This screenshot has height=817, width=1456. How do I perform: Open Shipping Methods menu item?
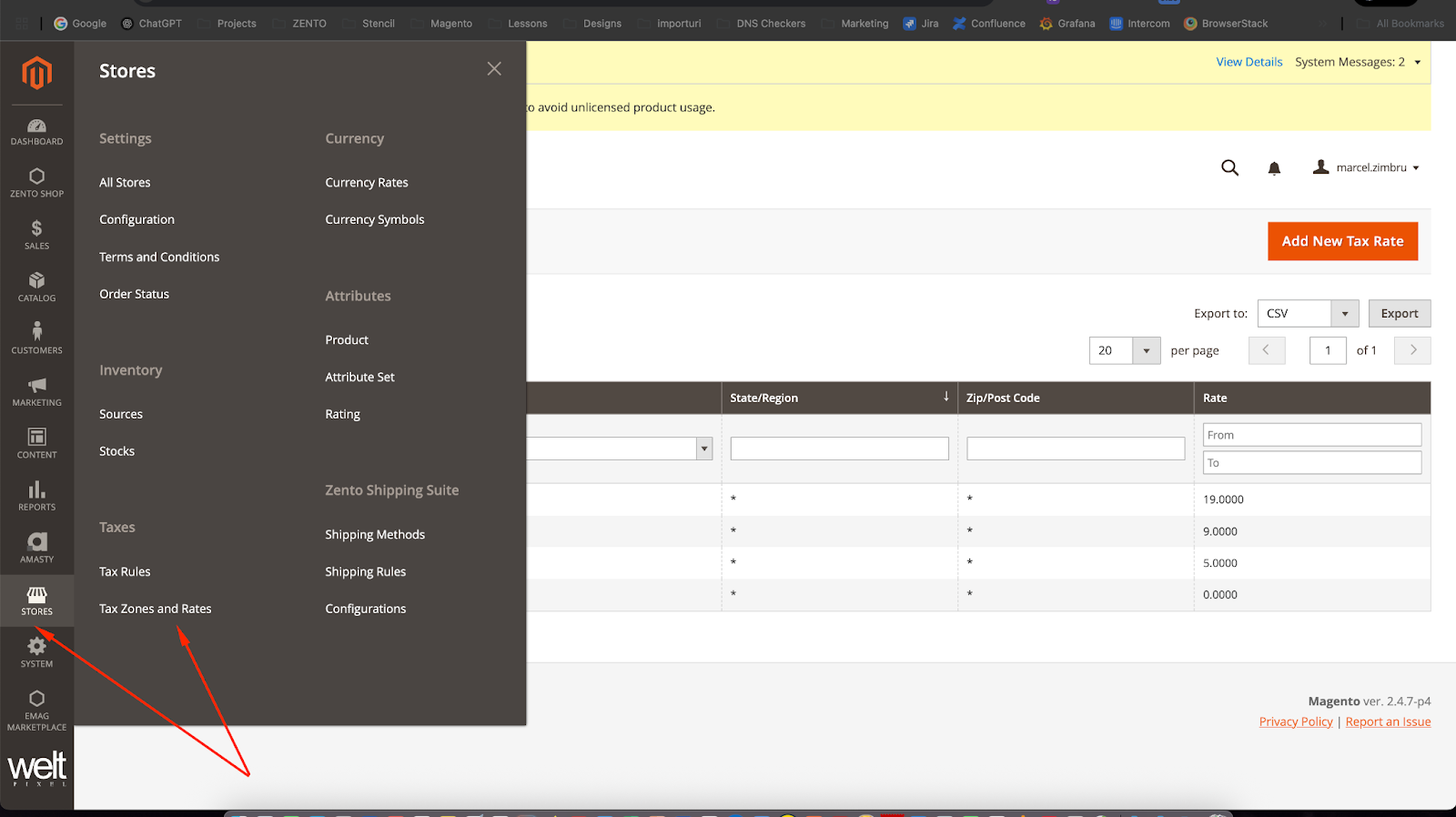[x=375, y=534]
